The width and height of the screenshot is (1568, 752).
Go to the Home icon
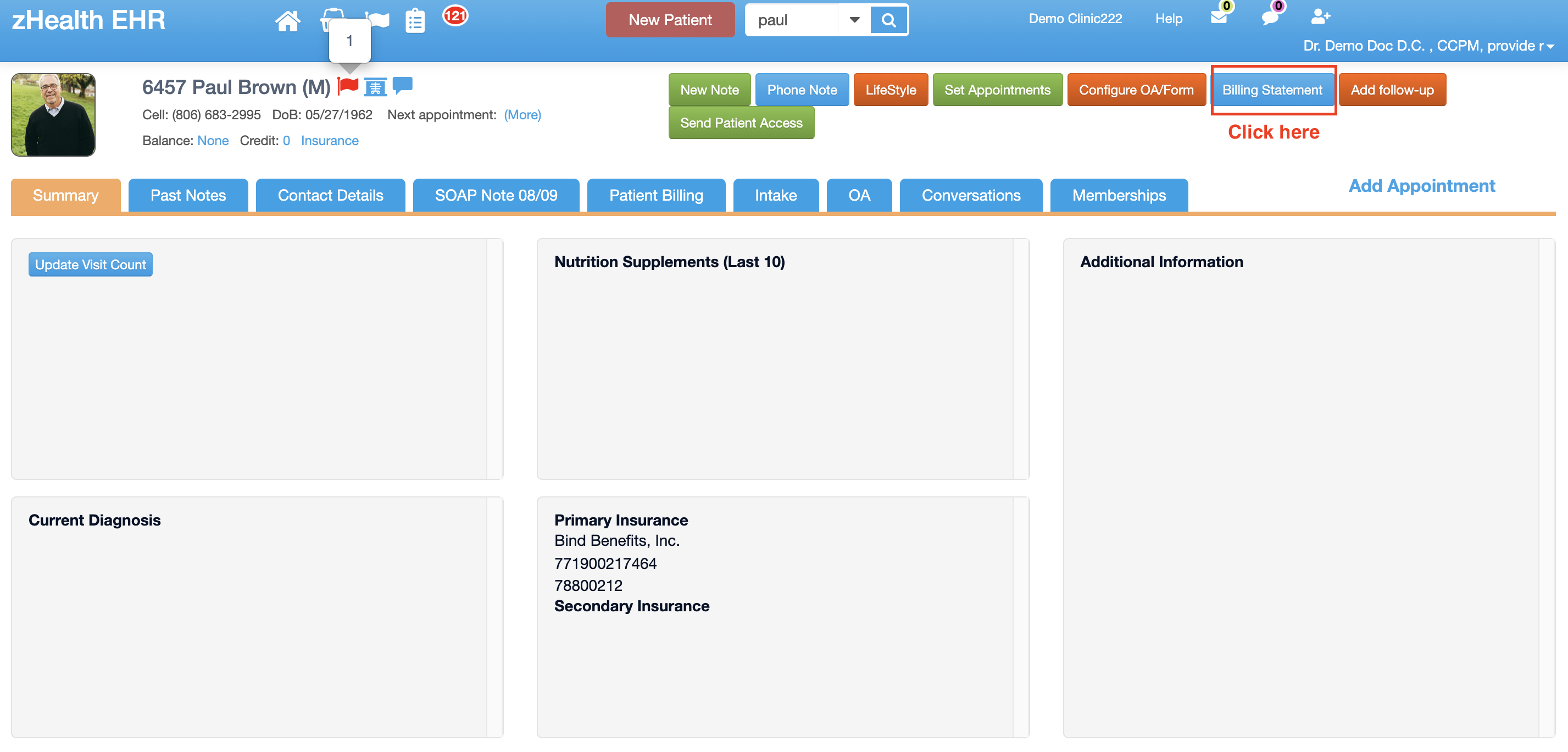tap(287, 21)
